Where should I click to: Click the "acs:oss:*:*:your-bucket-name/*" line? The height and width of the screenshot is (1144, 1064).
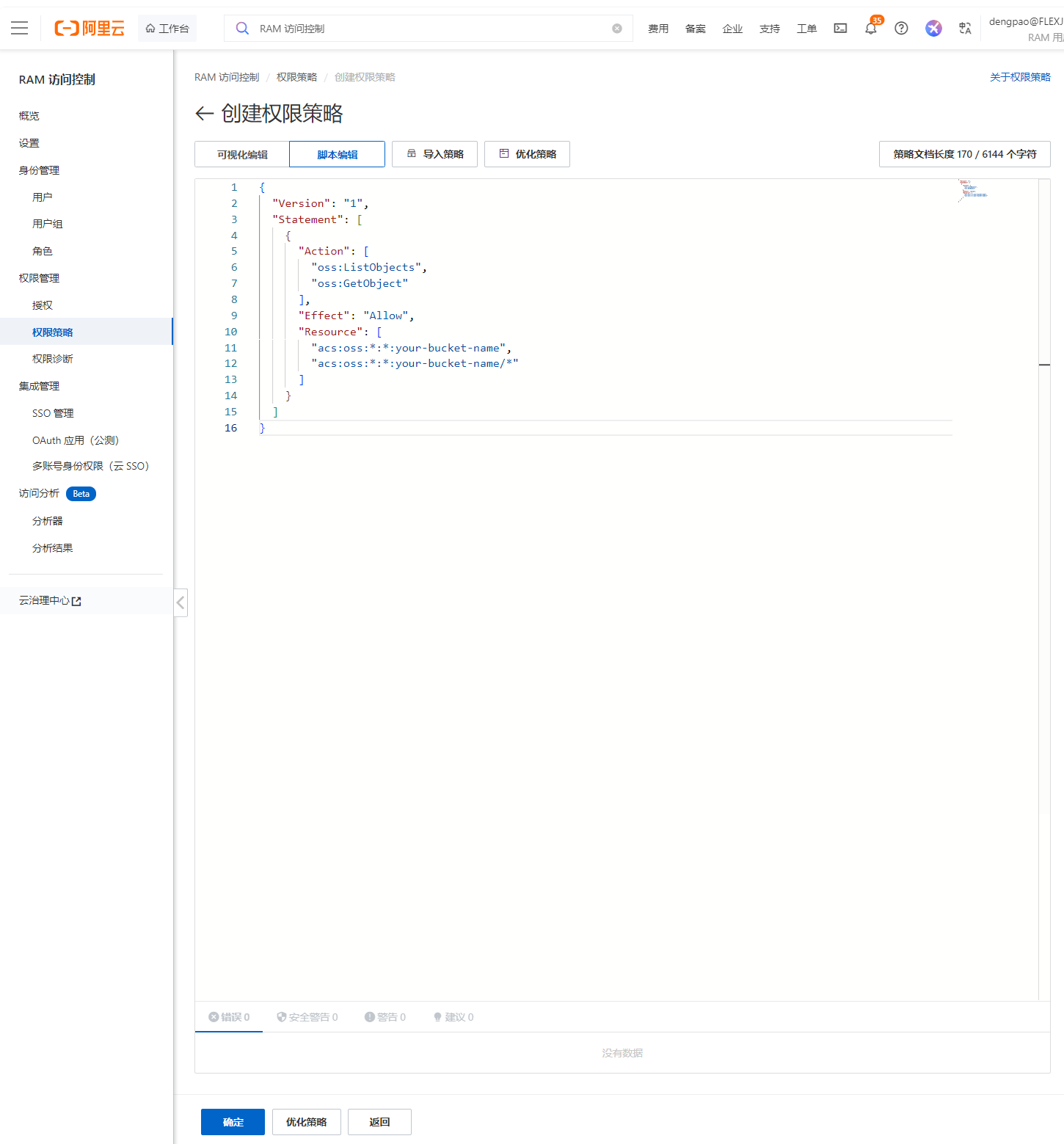[415, 363]
